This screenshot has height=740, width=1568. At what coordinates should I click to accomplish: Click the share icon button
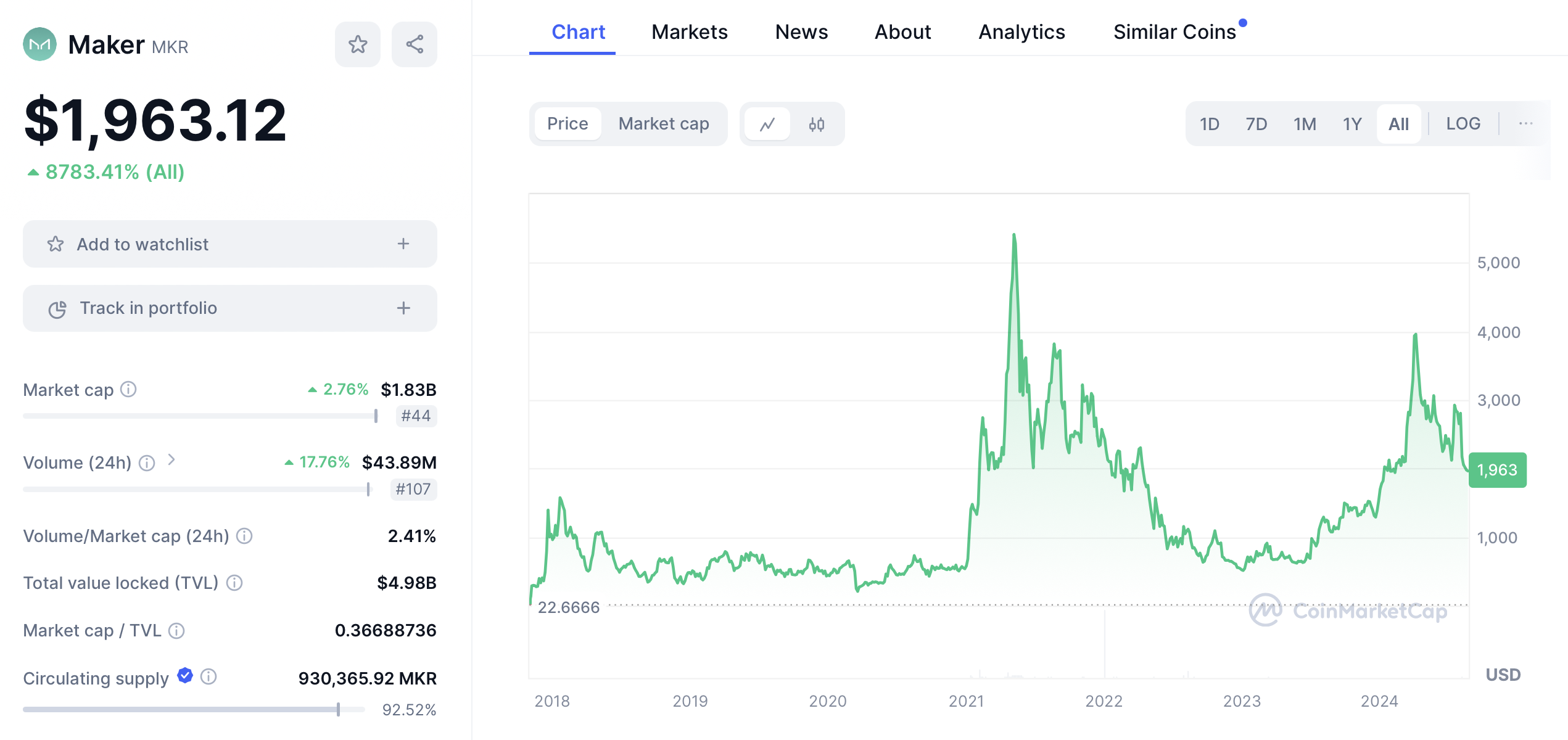pyautogui.click(x=415, y=44)
